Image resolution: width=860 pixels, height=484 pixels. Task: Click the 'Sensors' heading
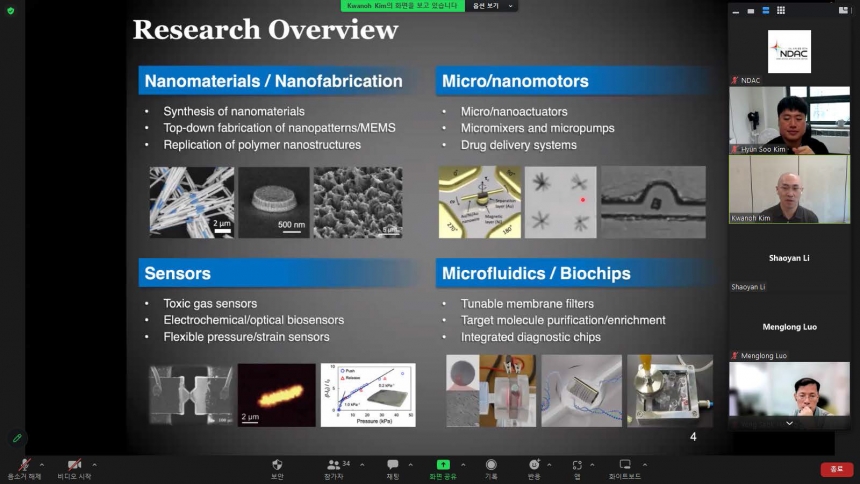[x=177, y=273]
